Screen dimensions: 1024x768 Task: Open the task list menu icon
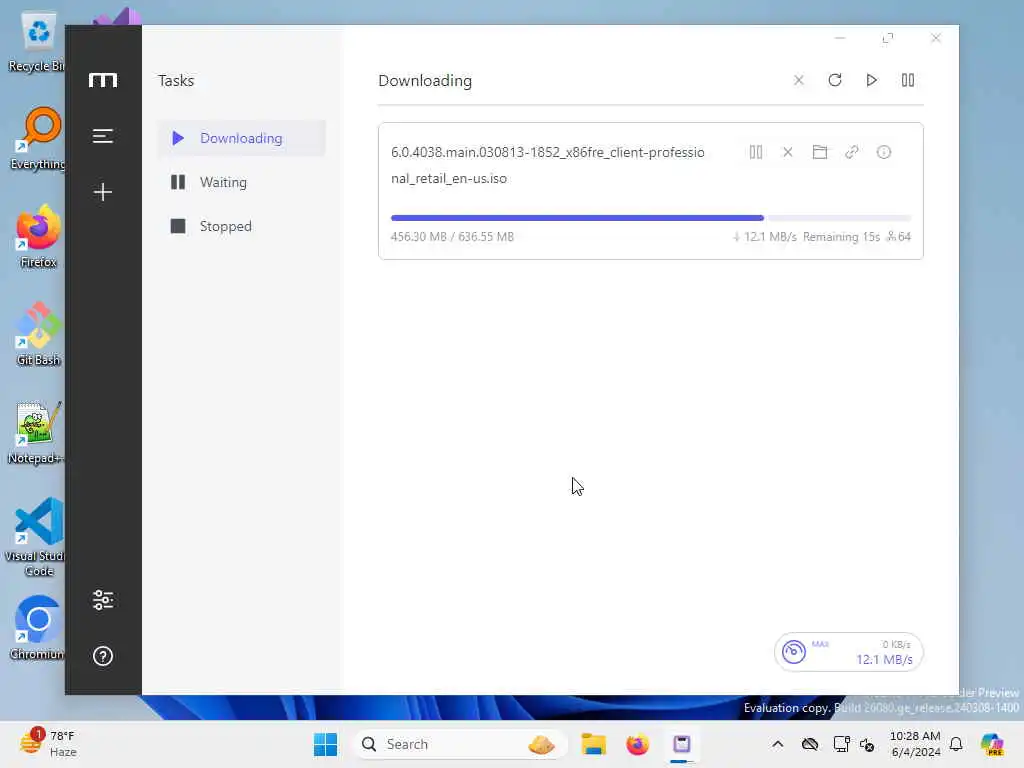(103, 136)
